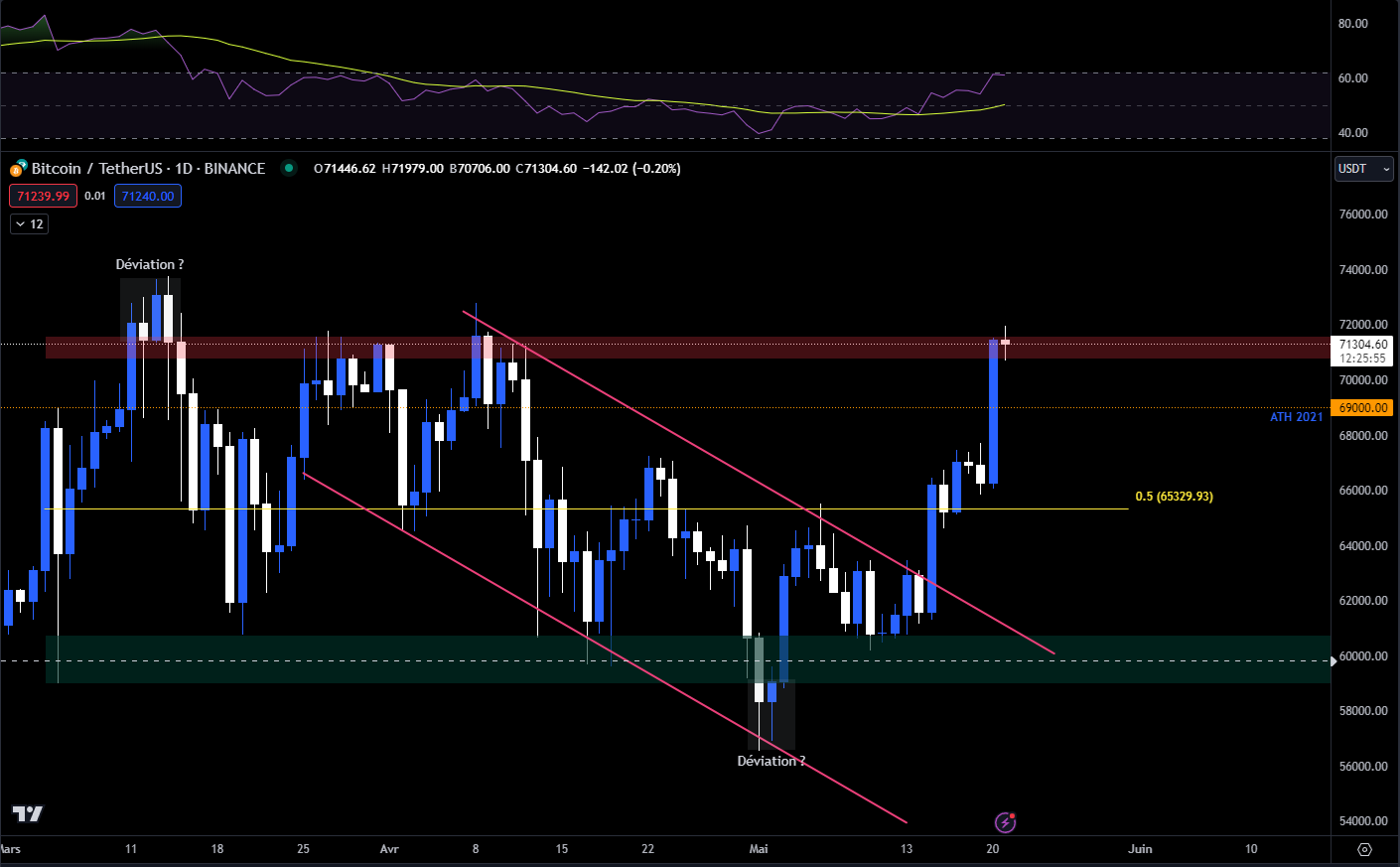Switch to the Juin section on time axis
Image resolution: width=1400 pixels, height=867 pixels.
pos(1139,849)
